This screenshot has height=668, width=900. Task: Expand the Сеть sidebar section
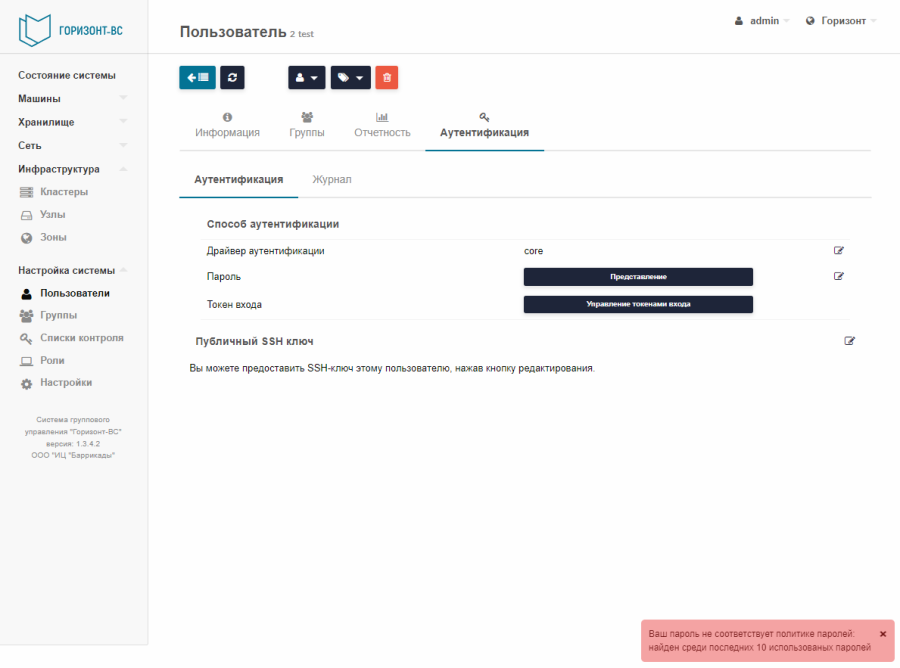point(72,146)
